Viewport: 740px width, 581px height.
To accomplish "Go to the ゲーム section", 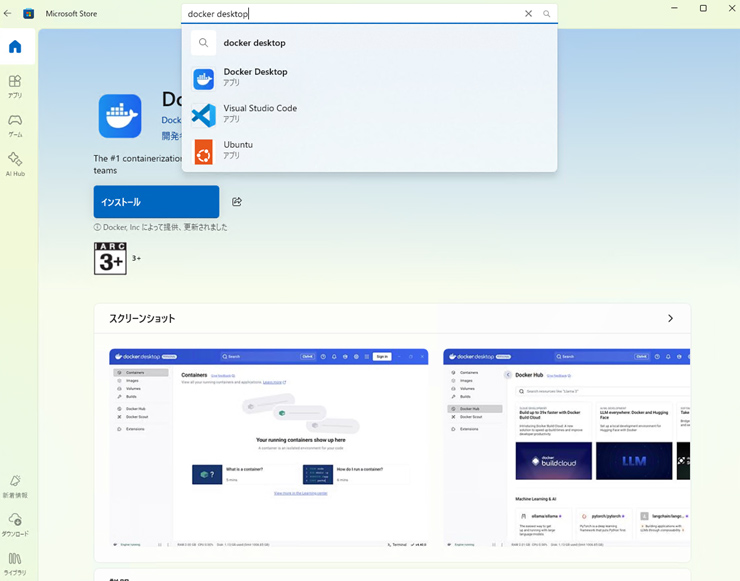I will (15, 125).
